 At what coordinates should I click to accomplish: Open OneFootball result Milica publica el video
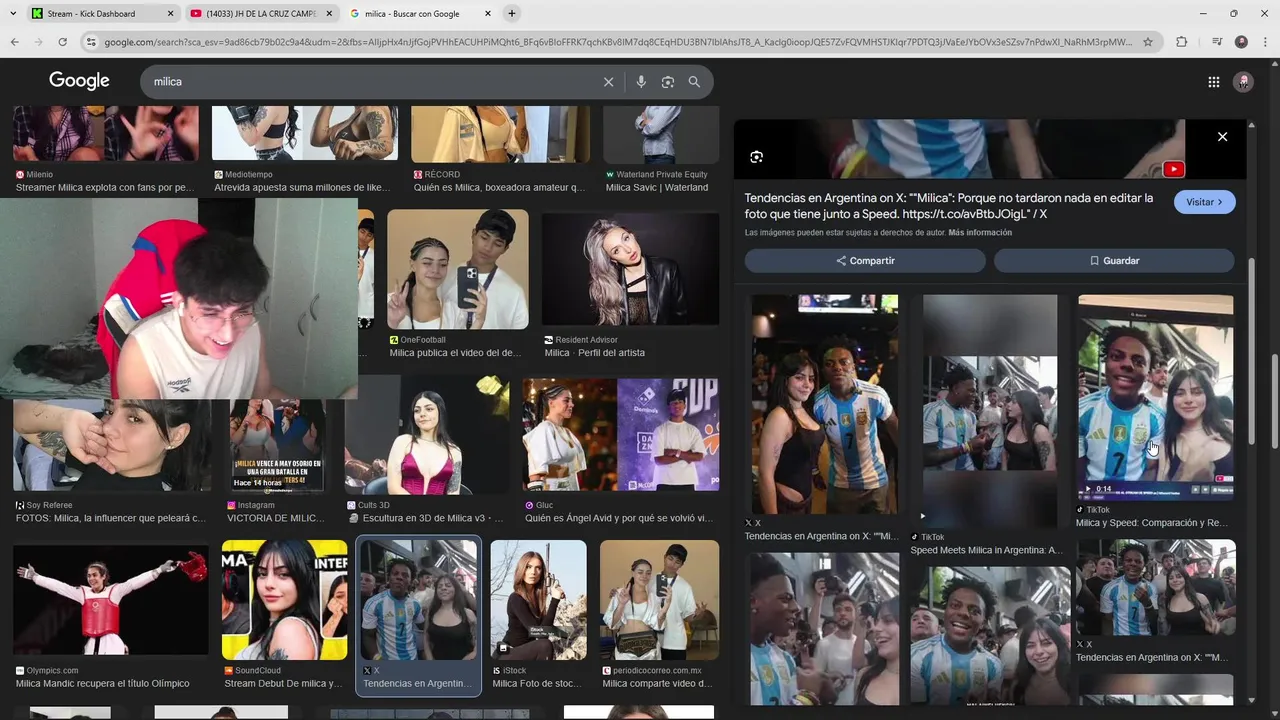[x=458, y=269]
